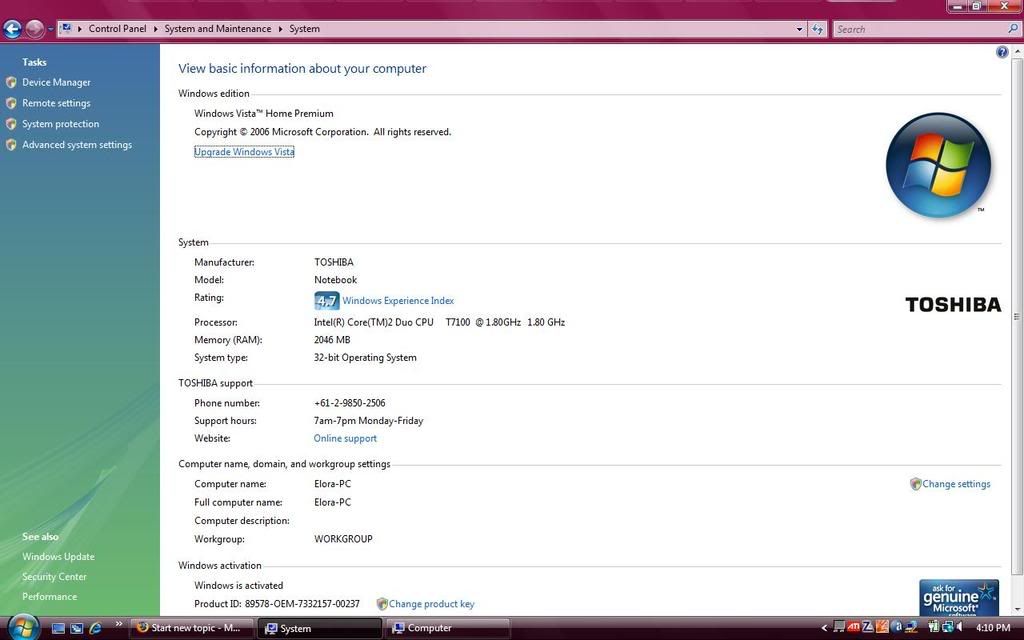Click the phone number +61-2-9850-2506

(x=349, y=403)
